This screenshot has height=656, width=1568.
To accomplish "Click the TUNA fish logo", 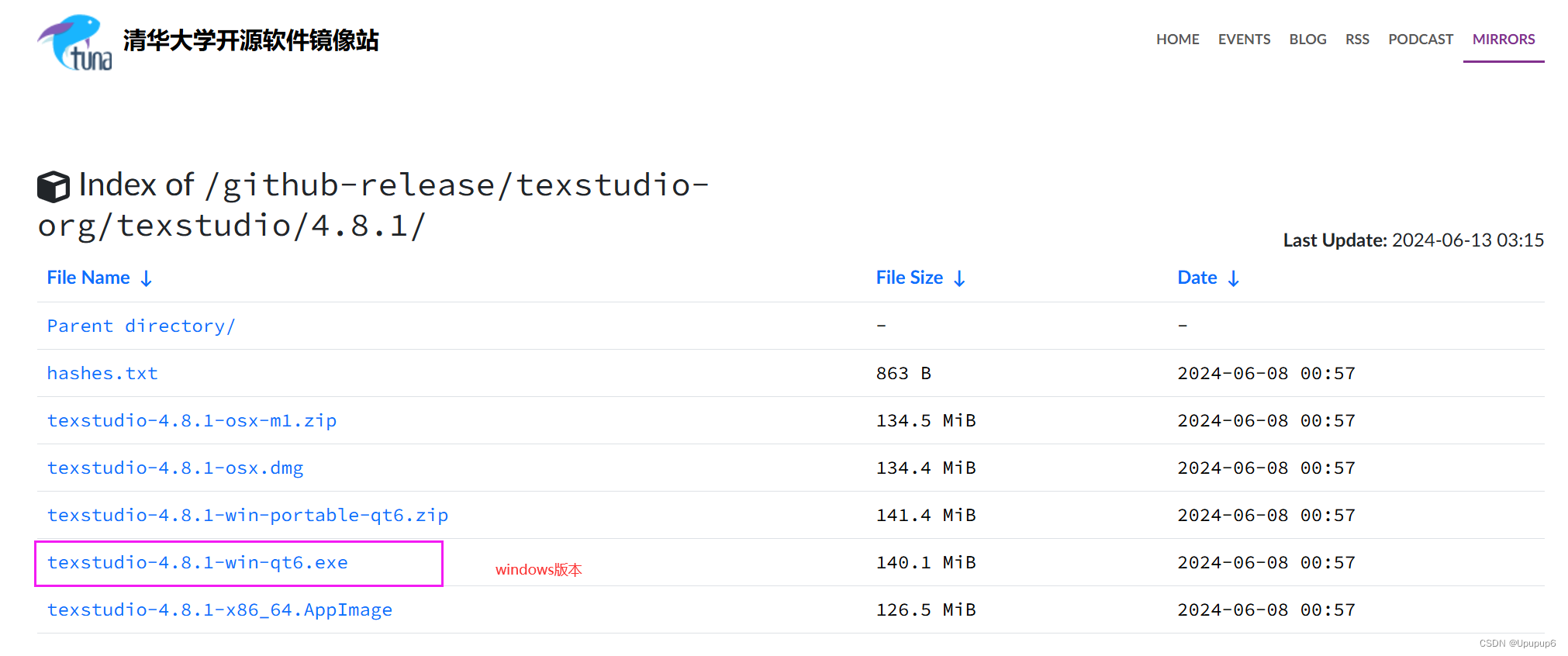I will pos(74,42).
